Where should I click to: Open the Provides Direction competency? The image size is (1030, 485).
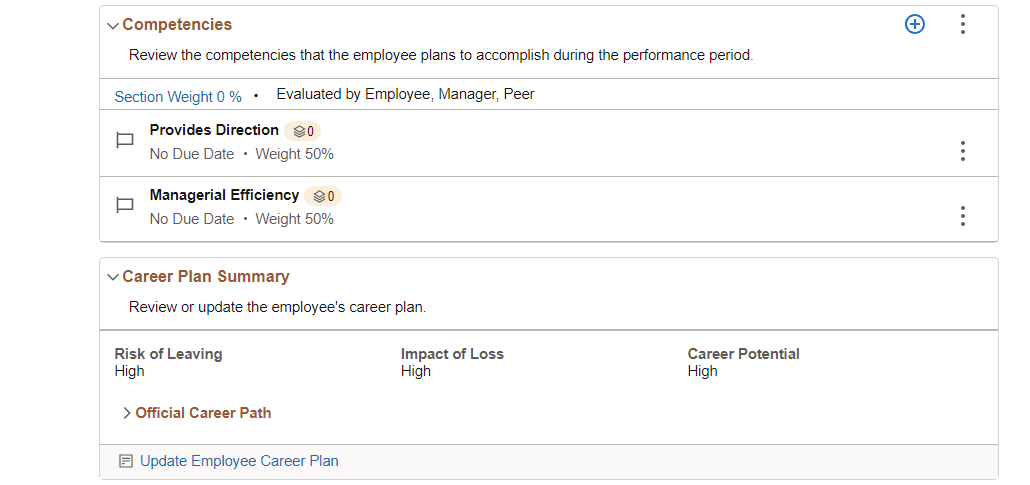point(214,130)
